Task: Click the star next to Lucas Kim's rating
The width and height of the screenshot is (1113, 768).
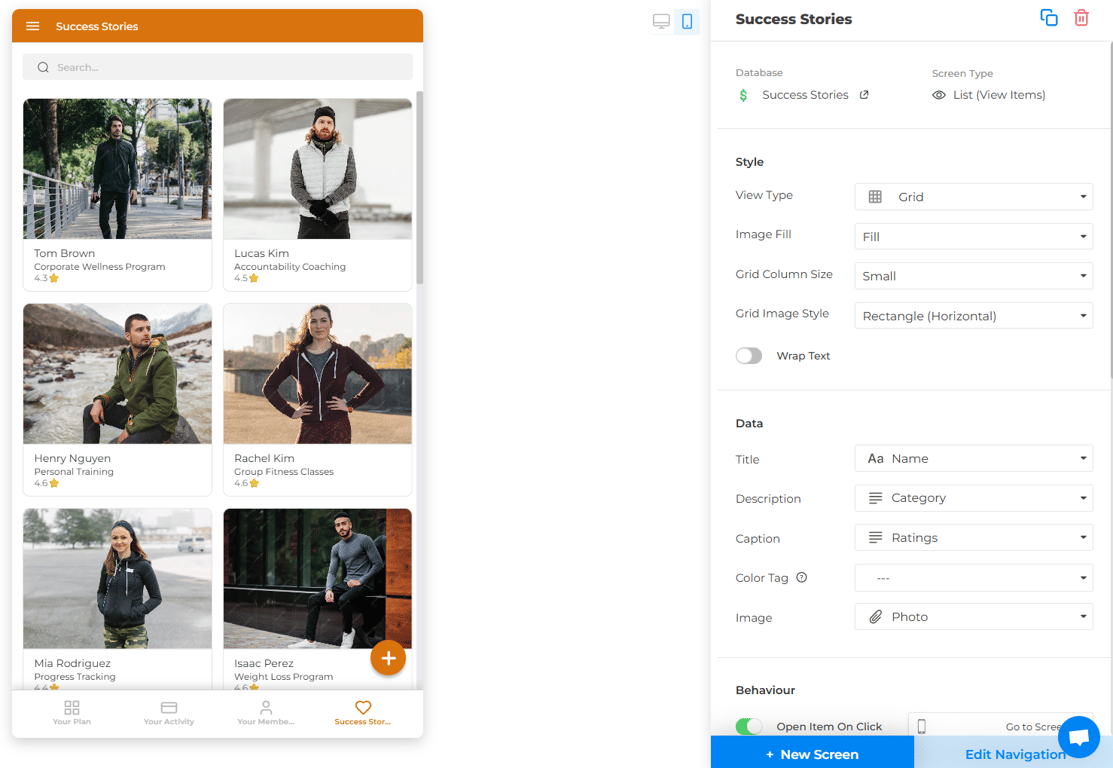Action: coord(254,278)
